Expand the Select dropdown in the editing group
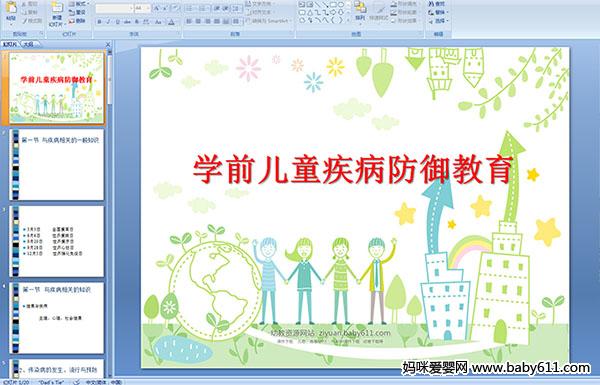 [439, 21]
